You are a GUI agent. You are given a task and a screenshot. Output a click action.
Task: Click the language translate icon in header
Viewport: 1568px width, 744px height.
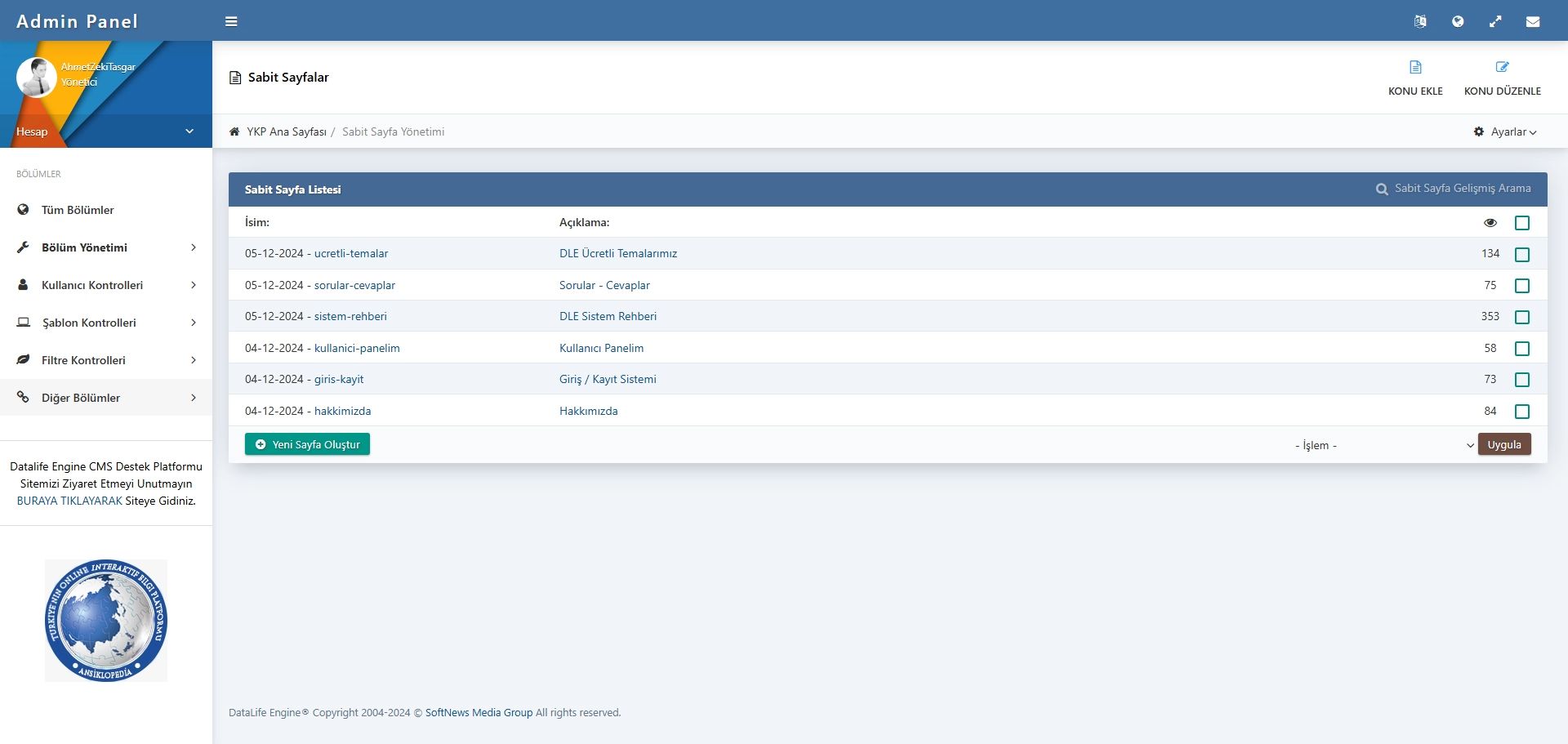coord(1420,21)
